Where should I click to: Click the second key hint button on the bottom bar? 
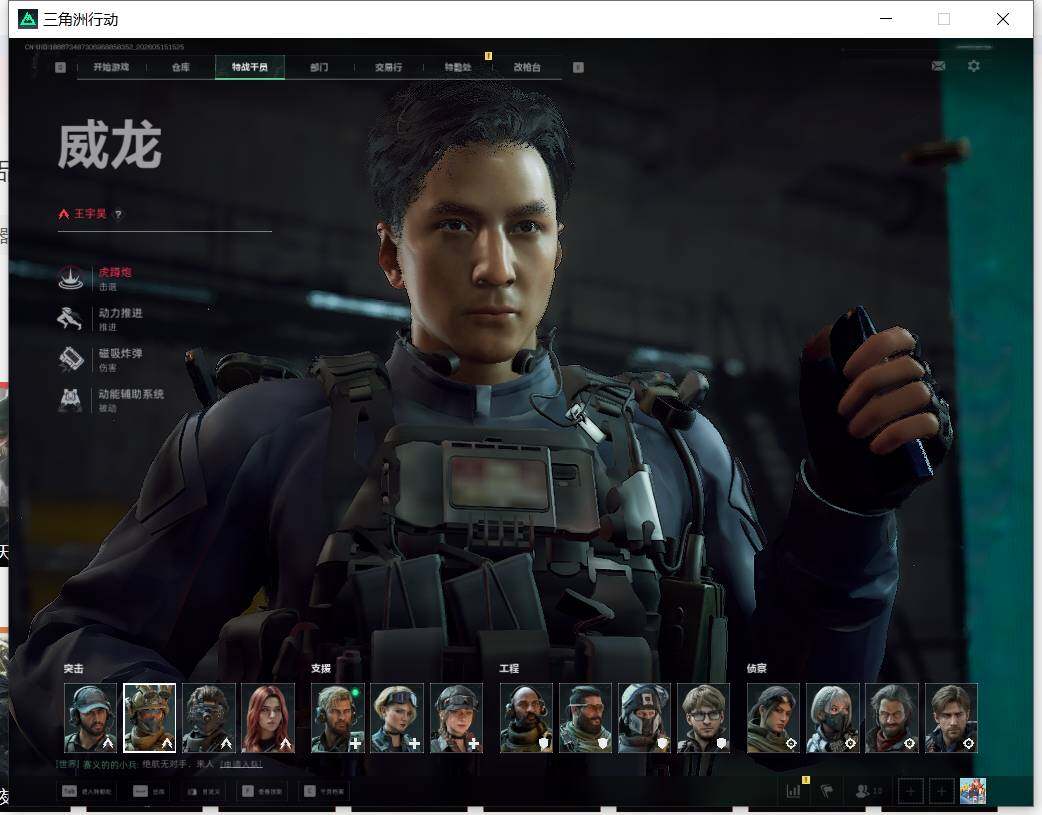(x=149, y=791)
